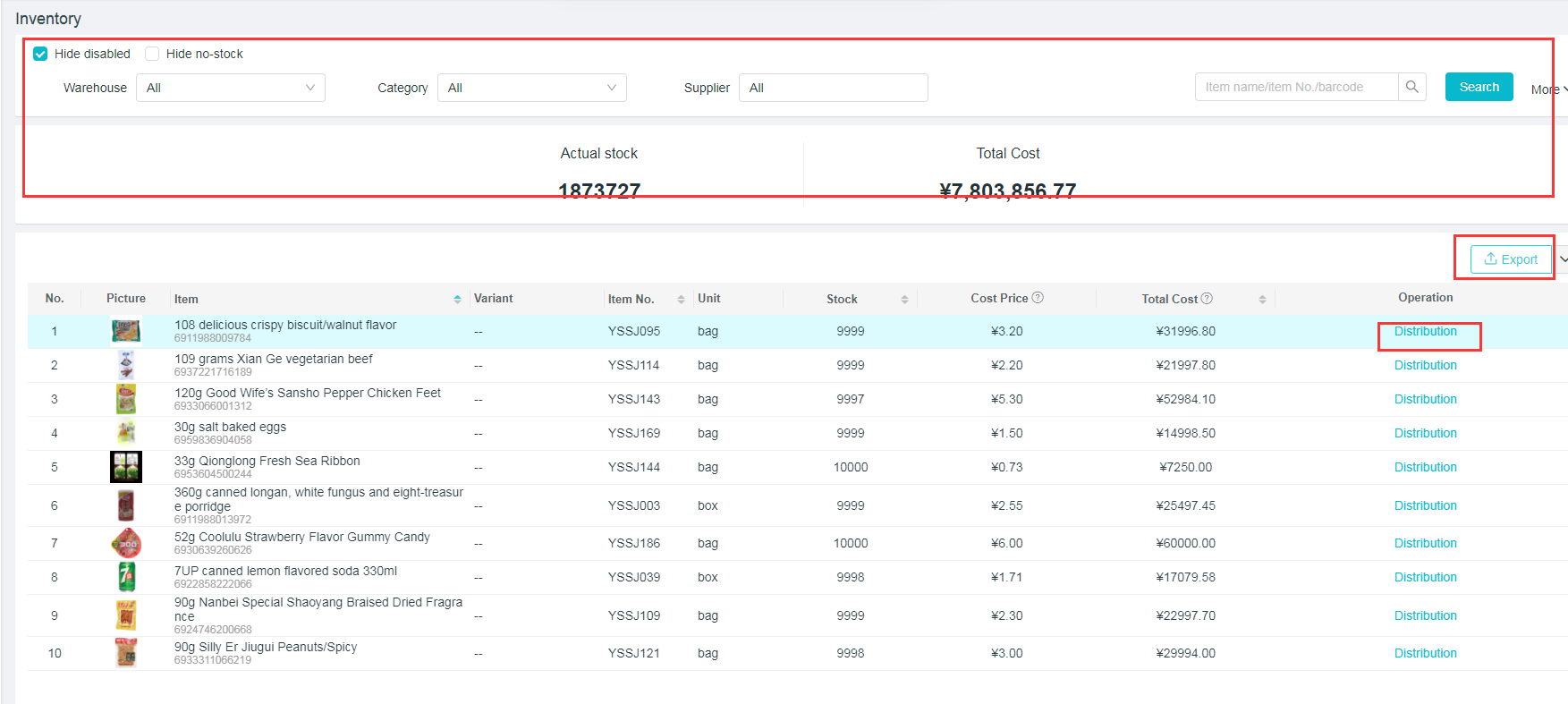The height and width of the screenshot is (704, 1568).
Task: Click the magnifier search icon
Action: click(1411, 87)
